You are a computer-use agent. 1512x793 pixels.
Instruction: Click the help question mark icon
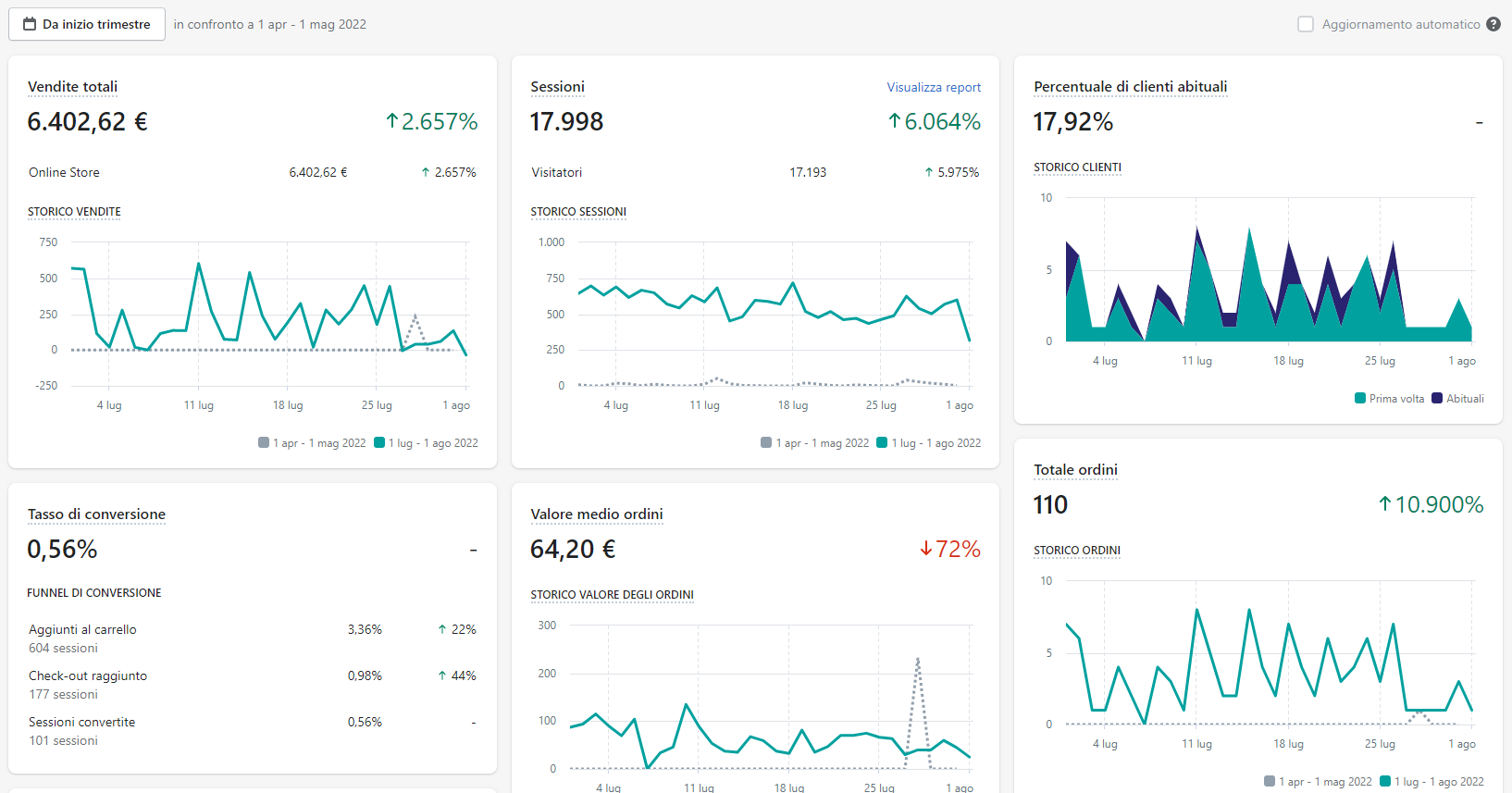click(1493, 24)
